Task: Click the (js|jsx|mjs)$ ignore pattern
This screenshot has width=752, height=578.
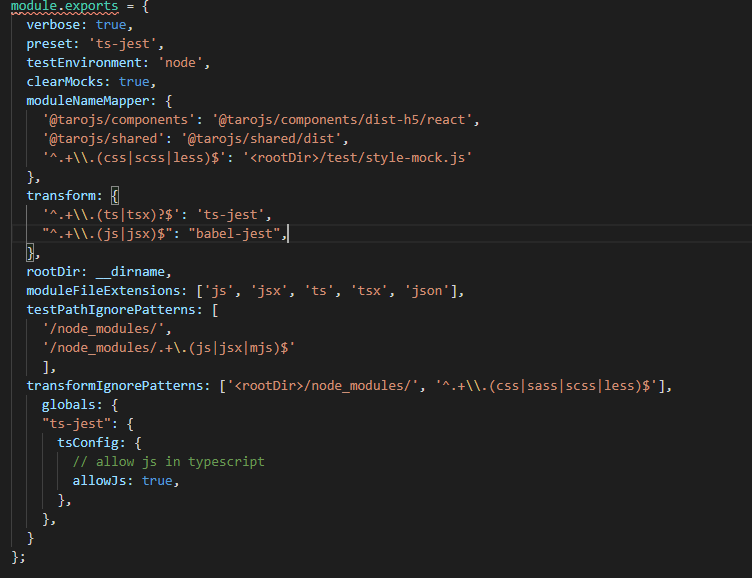Action: tap(168, 348)
